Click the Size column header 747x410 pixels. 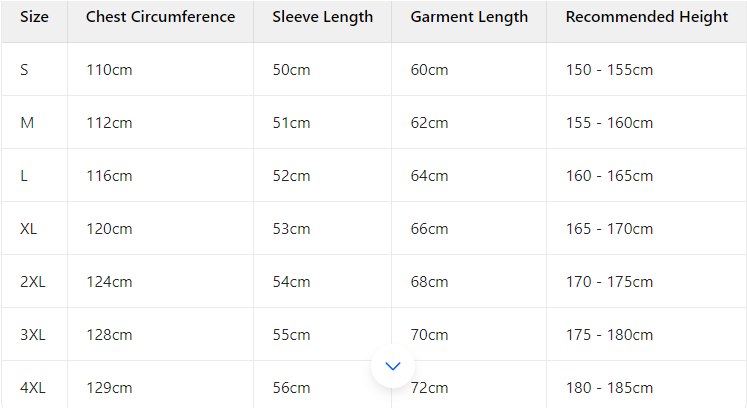[x=34, y=17]
